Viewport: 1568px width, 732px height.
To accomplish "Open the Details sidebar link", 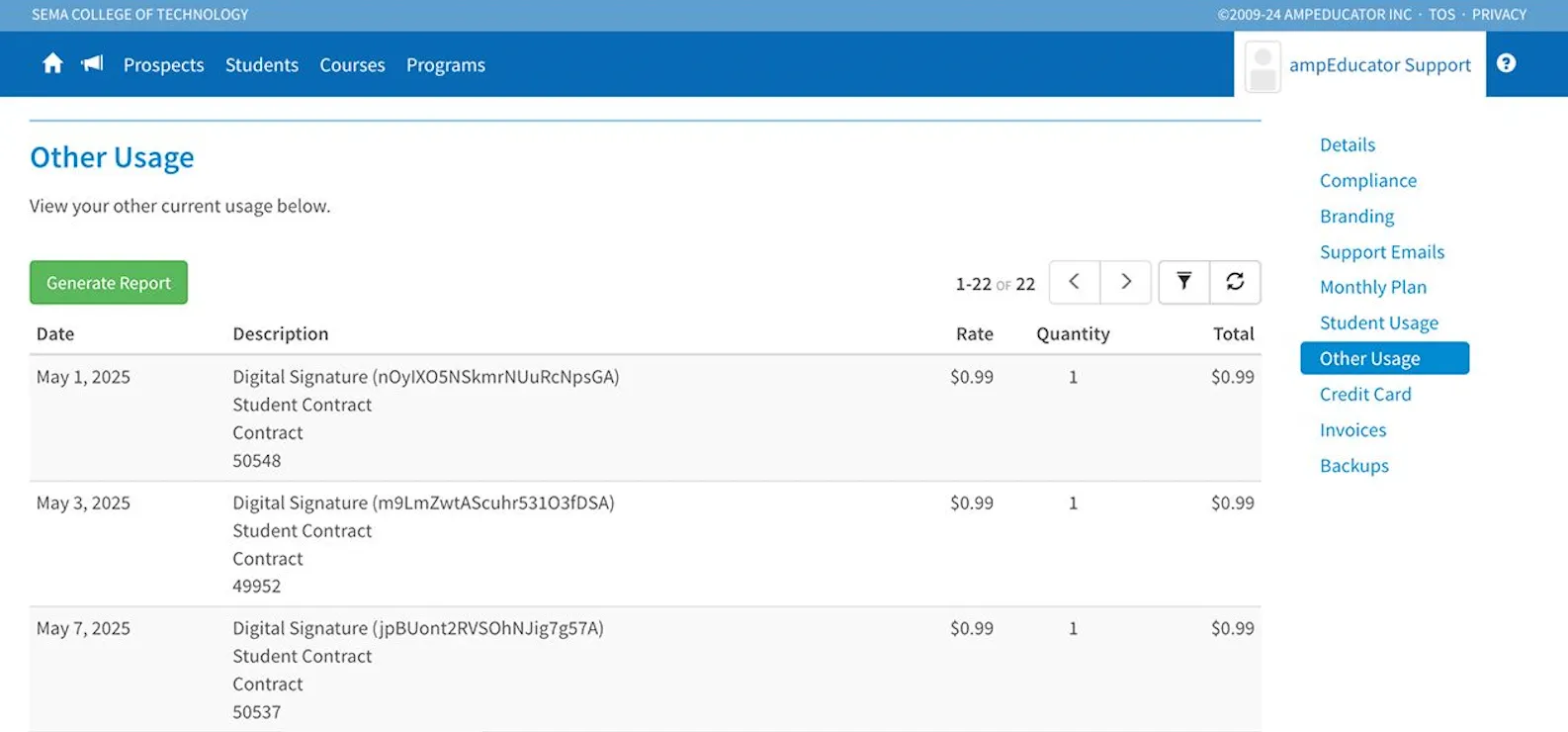I will pyautogui.click(x=1348, y=144).
